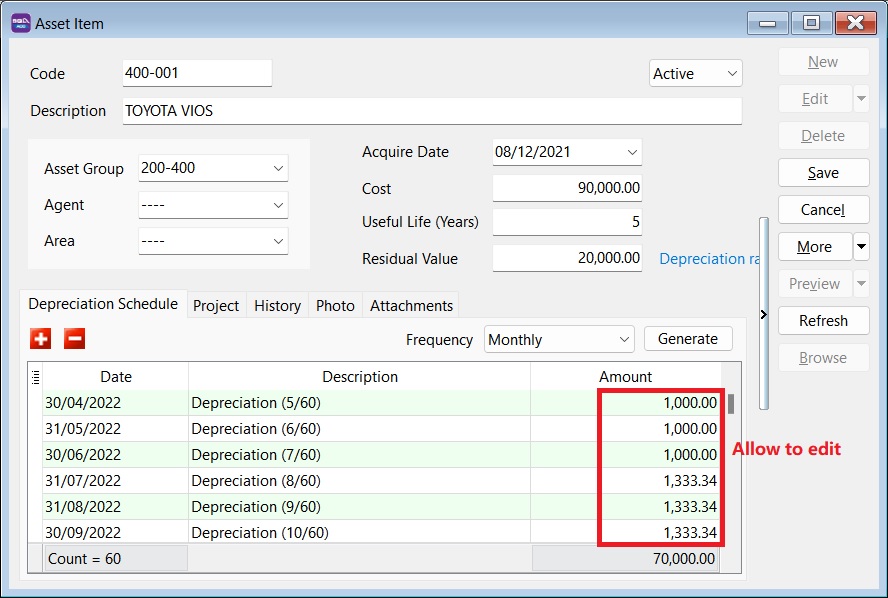Expand the Area dropdown
Image resolution: width=888 pixels, height=598 pixels.
pyautogui.click(x=278, y=241)
